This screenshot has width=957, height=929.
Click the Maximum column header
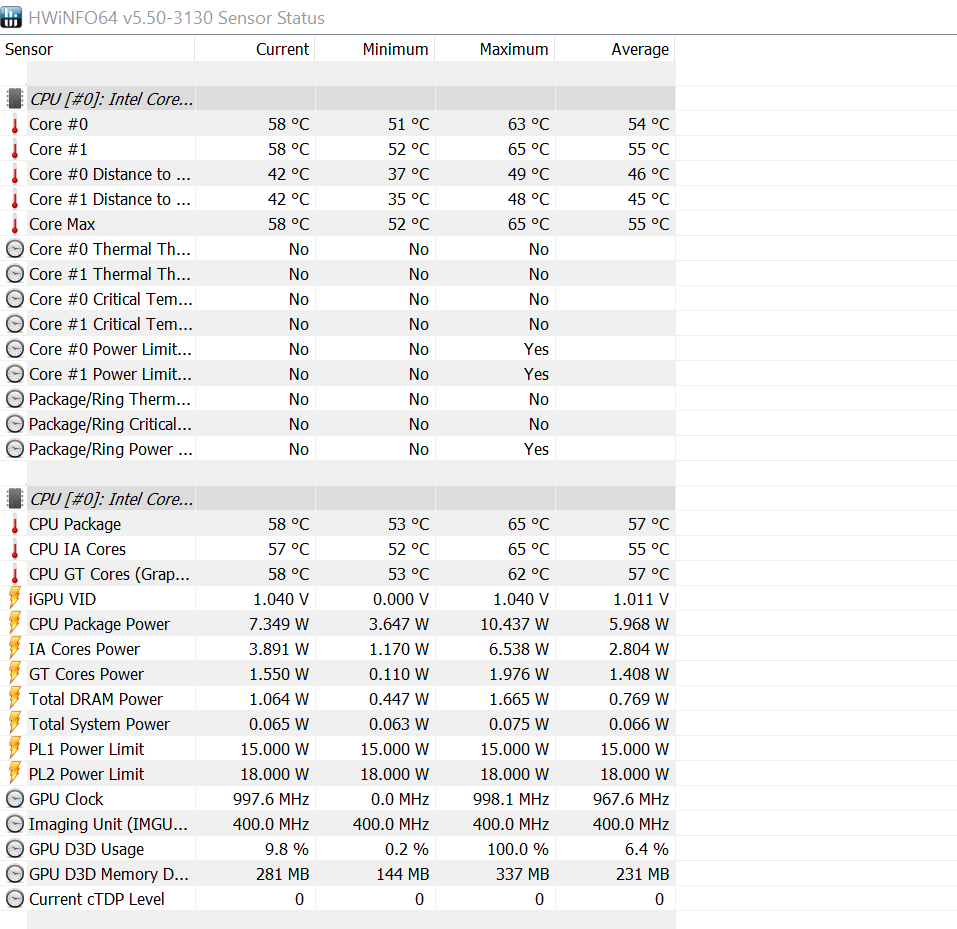[495, 49]
